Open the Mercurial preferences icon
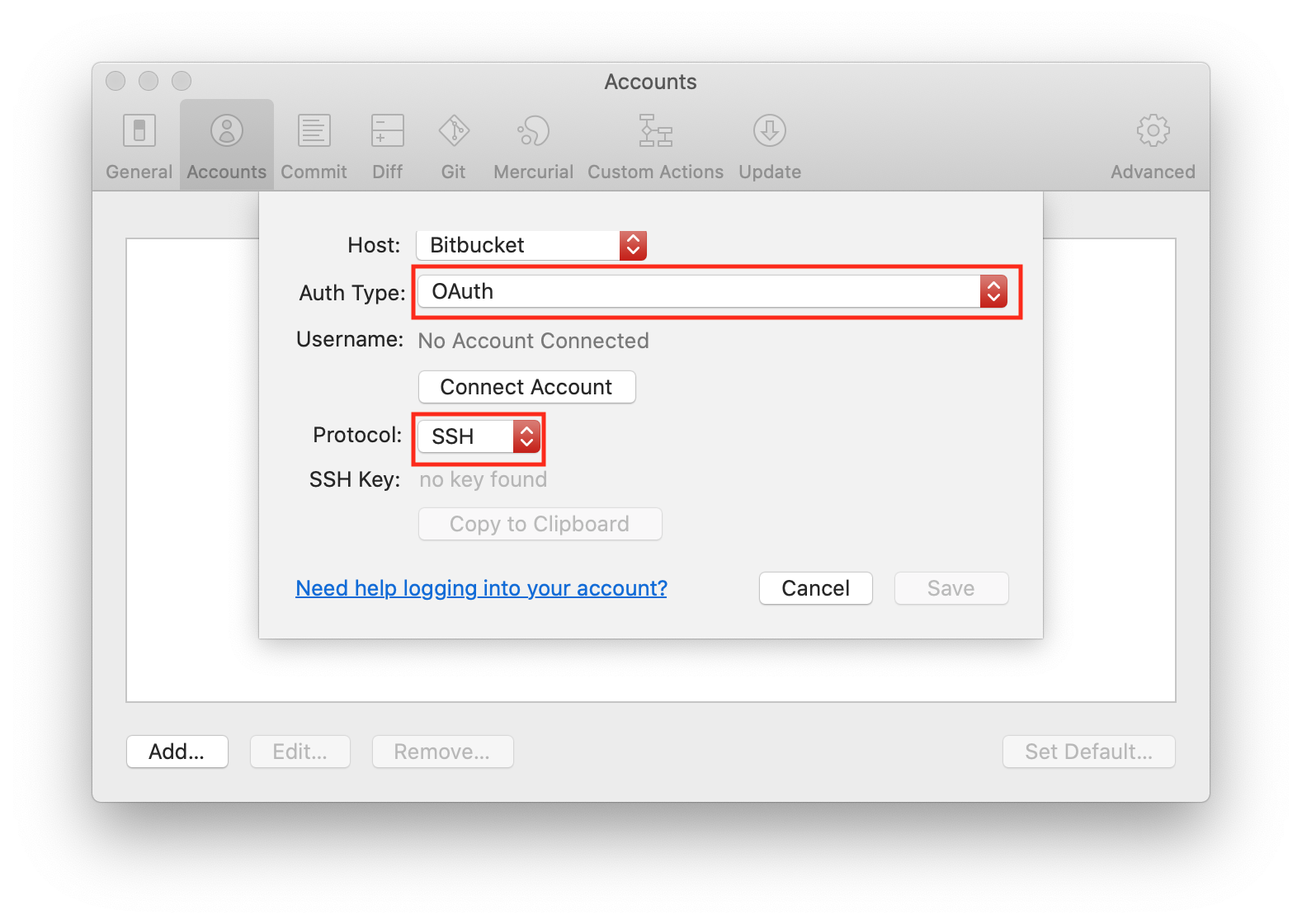Viewport: 1302px width, 924px height. 533,130
